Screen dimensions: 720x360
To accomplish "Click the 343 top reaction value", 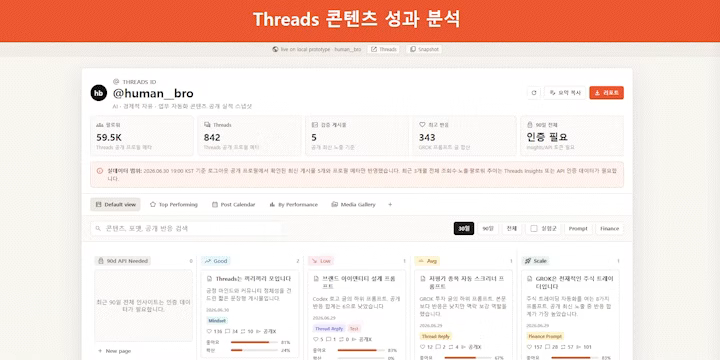I will [x=427, y=137].
